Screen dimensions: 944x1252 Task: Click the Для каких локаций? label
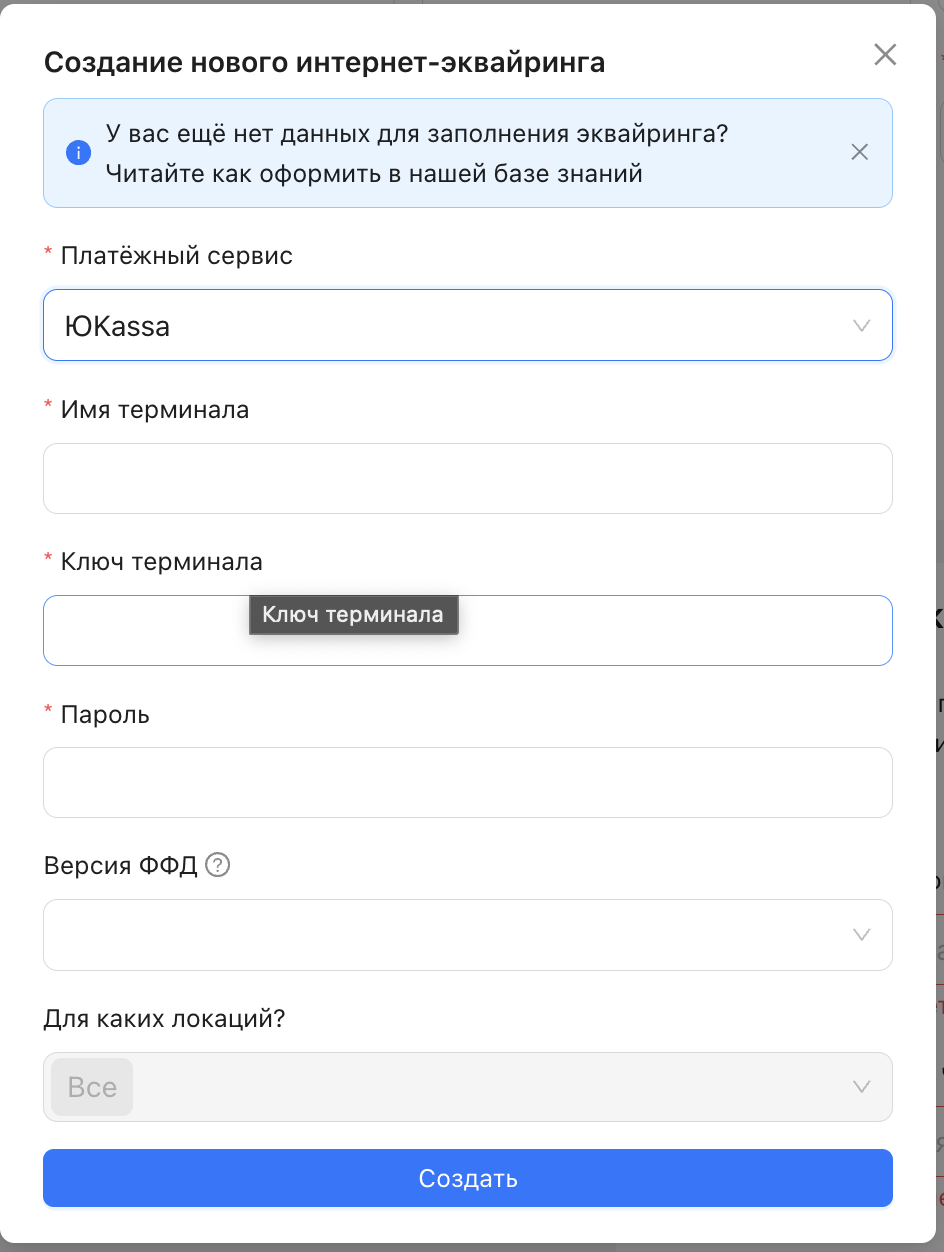165,1018
